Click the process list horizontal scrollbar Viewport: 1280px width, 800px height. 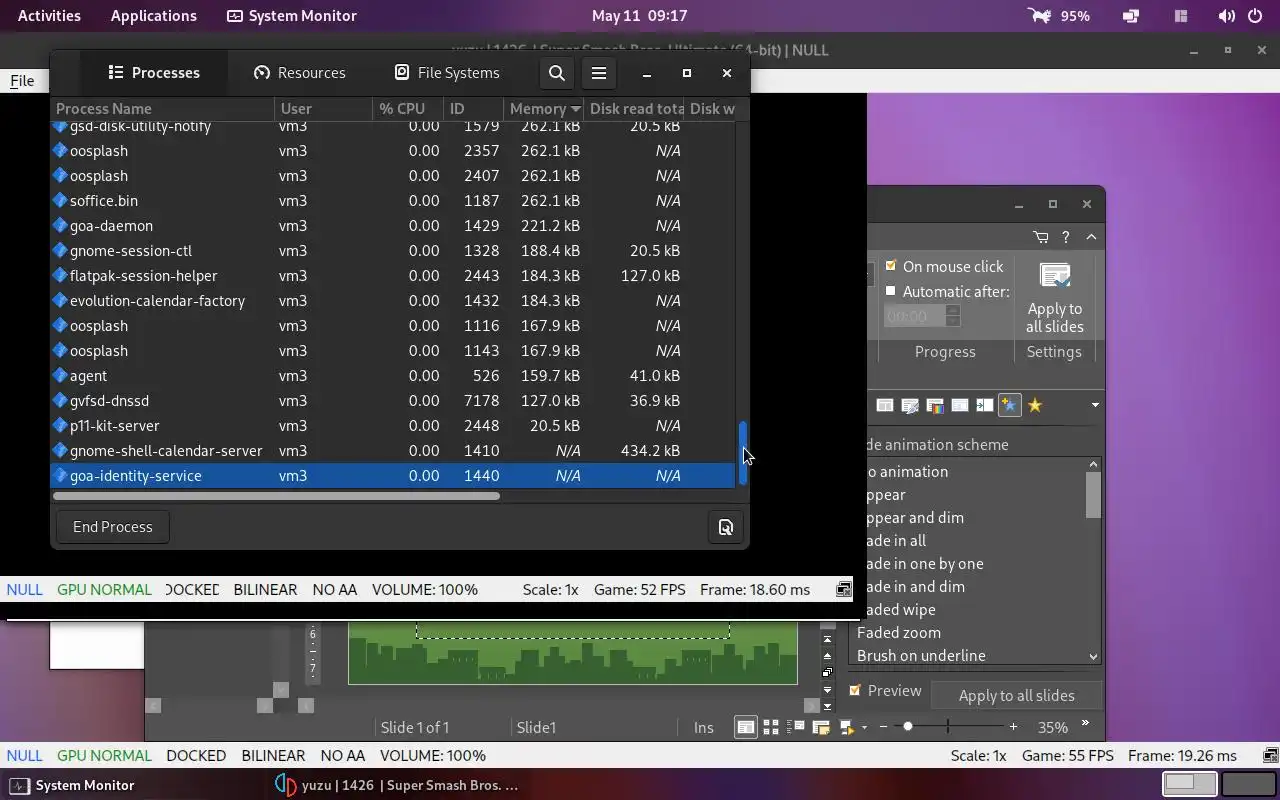(x=276, y=496)
